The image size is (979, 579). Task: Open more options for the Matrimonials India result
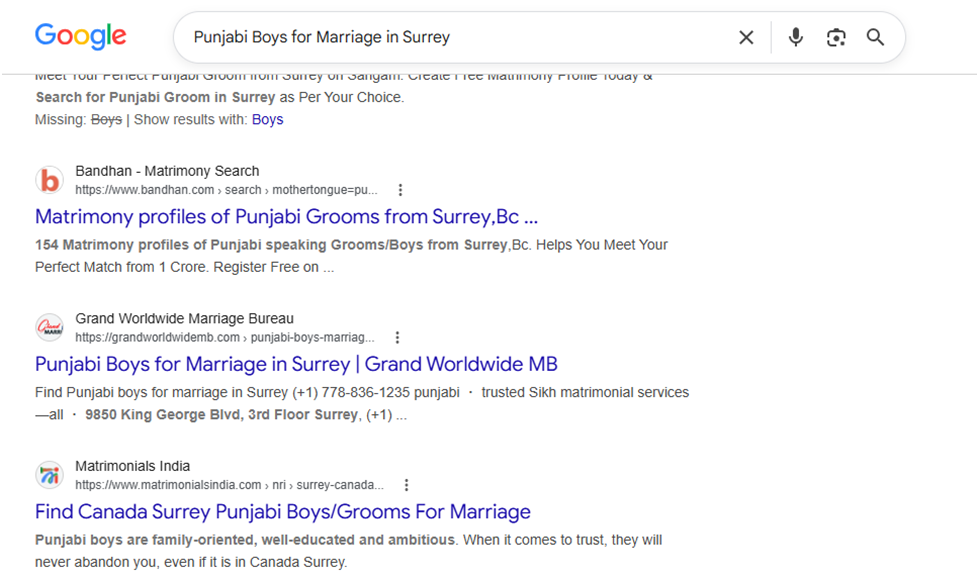coord(406,485)
